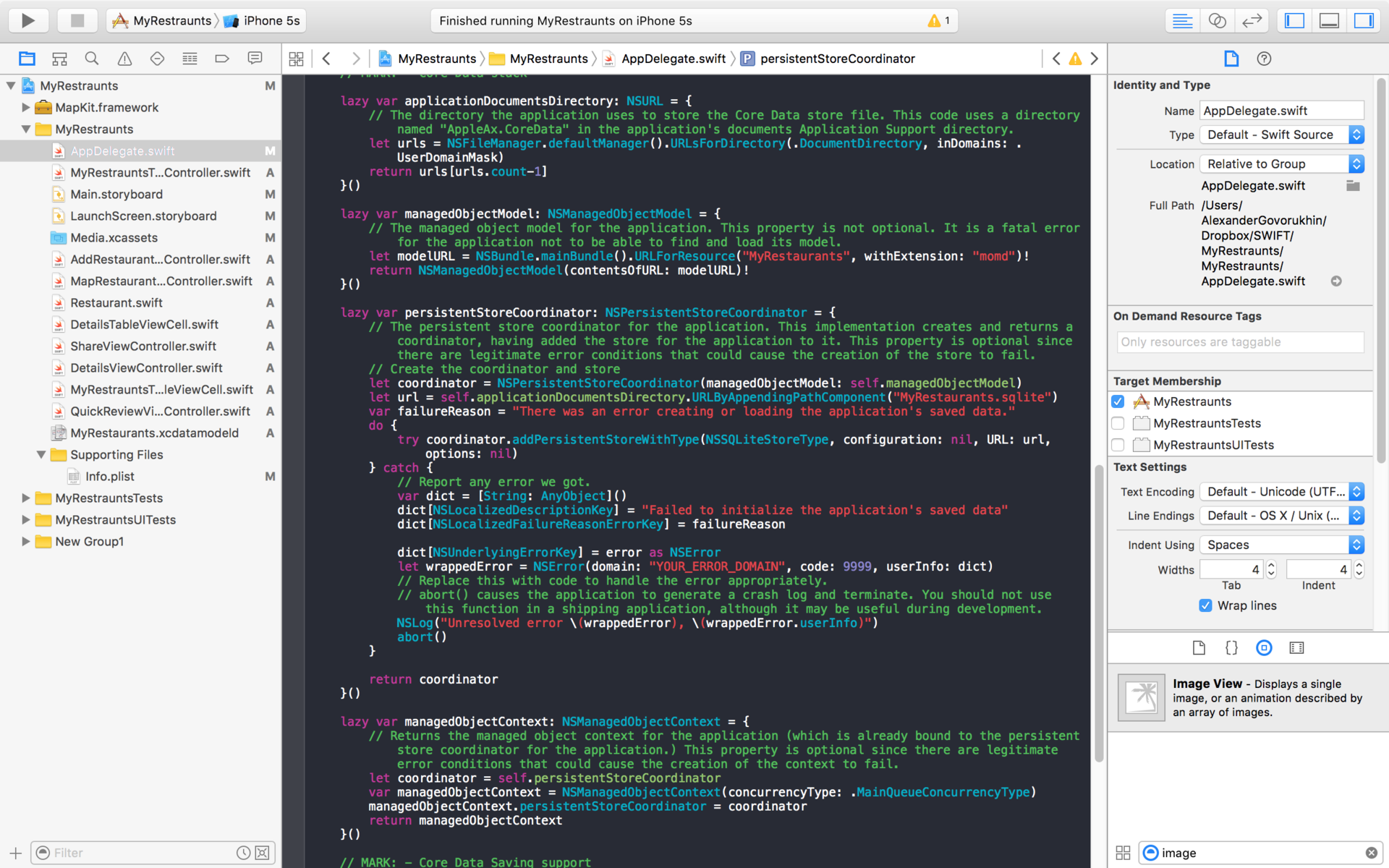Show the Object library

click(x=1264, y=648)
